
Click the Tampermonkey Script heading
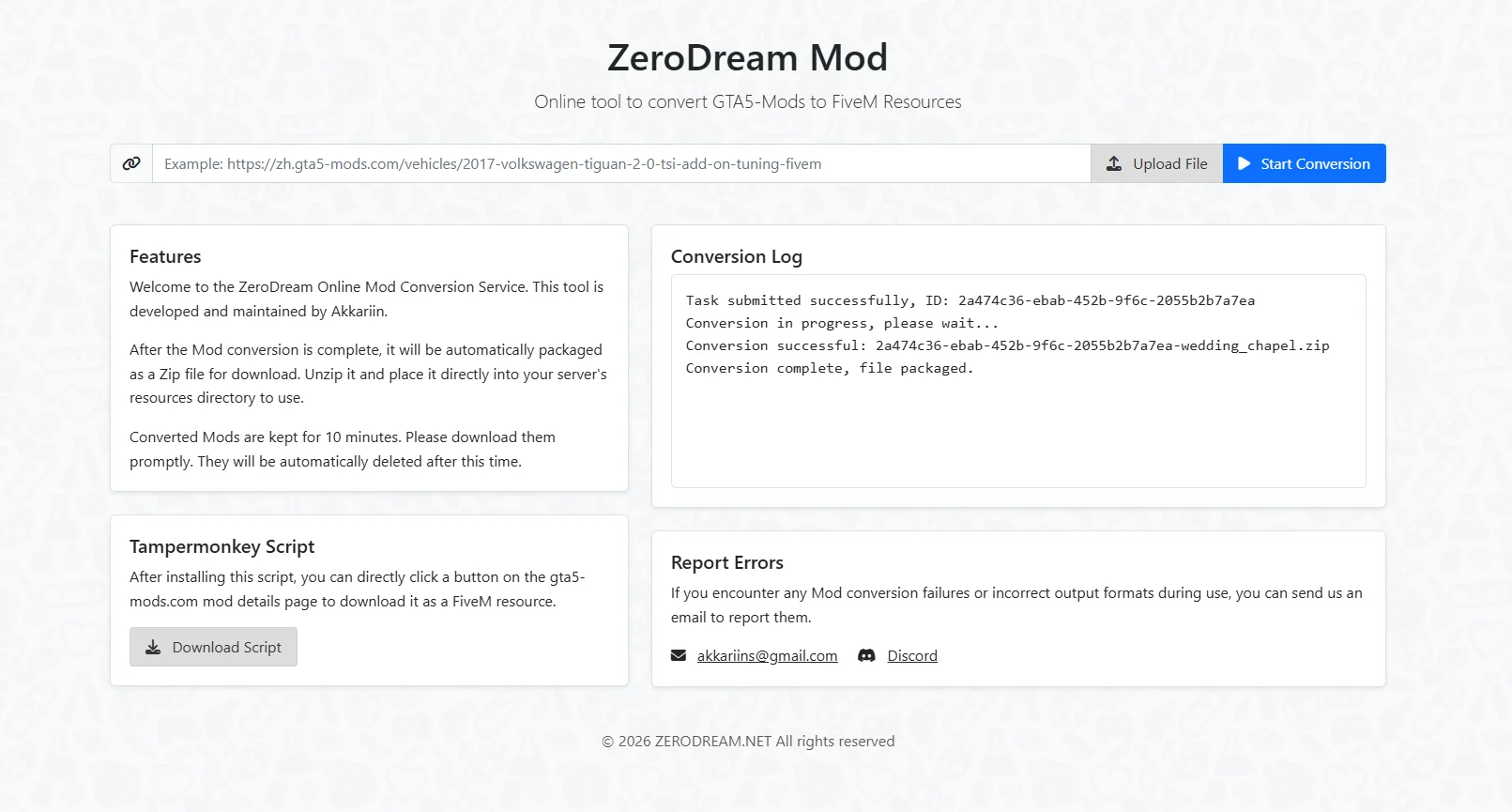pos(221,547)
